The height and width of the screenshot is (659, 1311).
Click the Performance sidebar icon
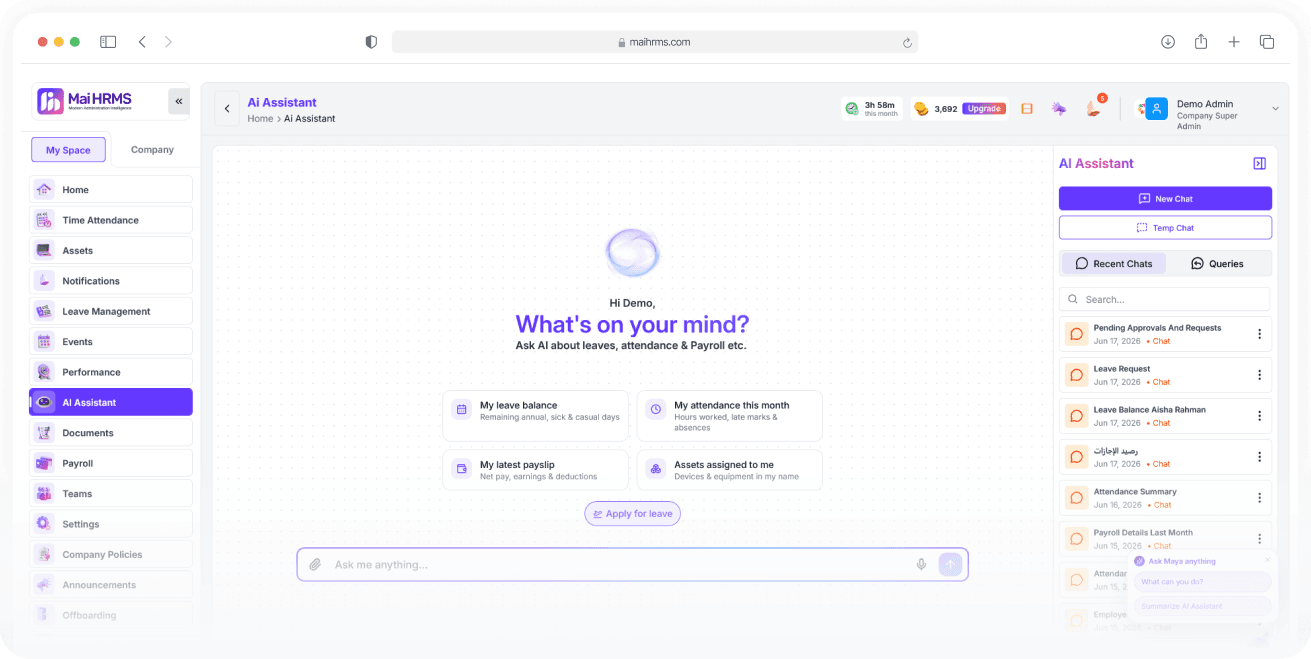point(44,372)
